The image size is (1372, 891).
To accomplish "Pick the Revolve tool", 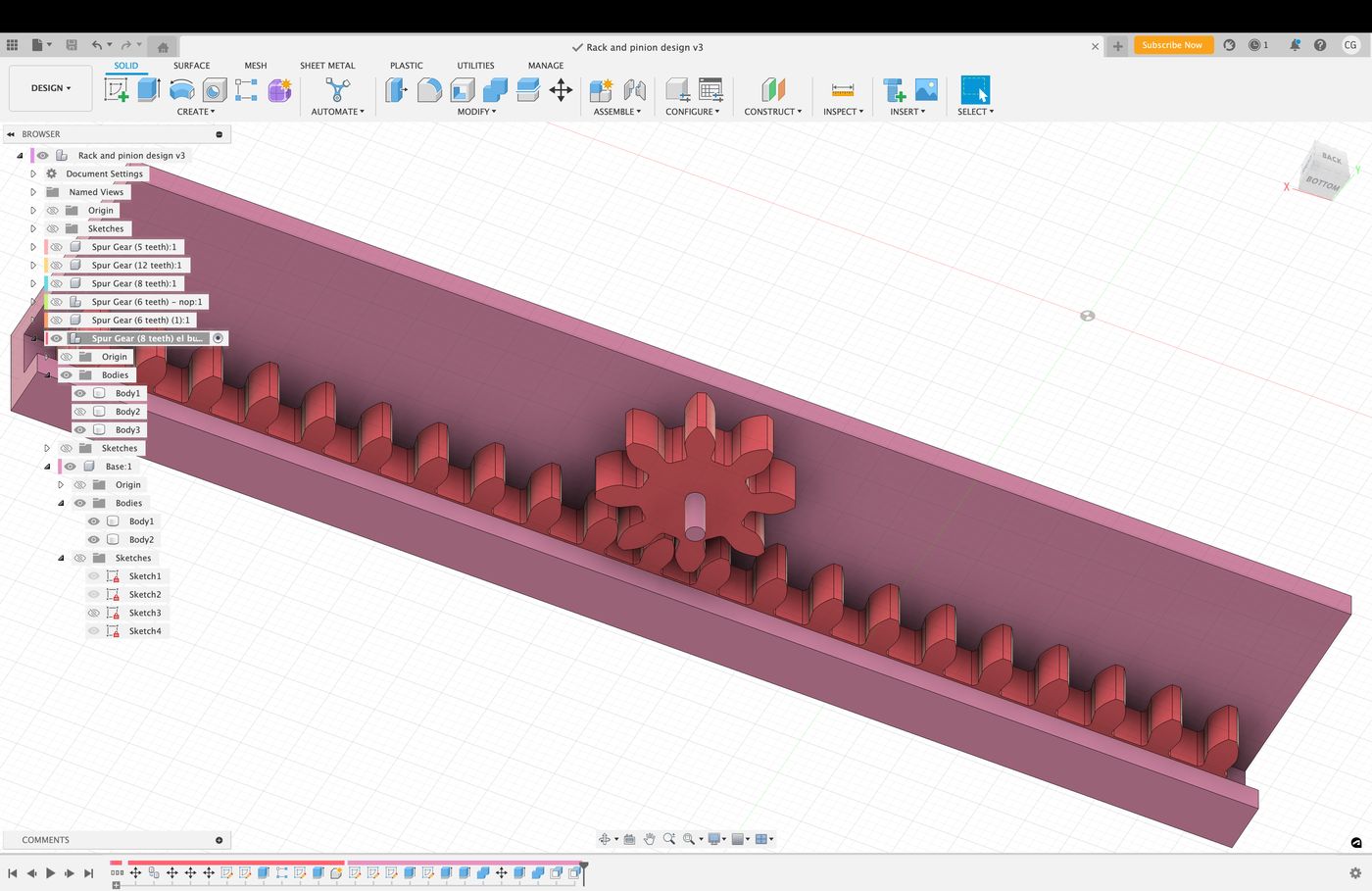I will pyautogui.click(x=181, y=90).
